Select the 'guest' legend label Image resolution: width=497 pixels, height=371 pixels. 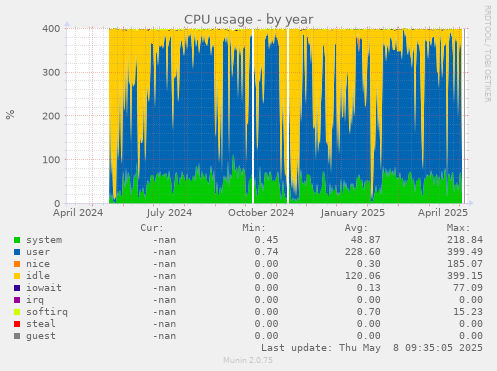[x=41, y=336]
